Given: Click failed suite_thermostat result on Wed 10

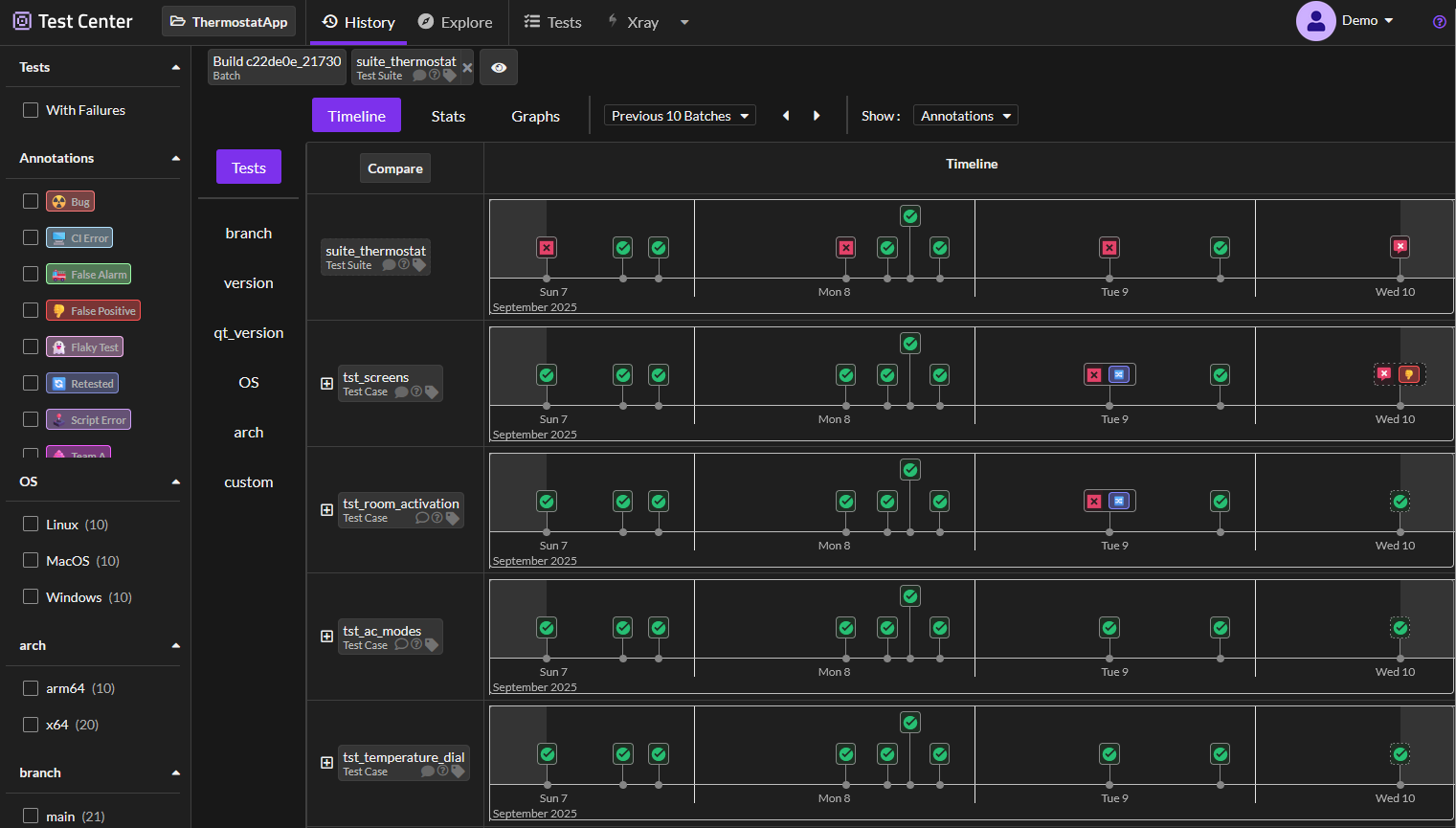Looking at the screenshot, I should point(1400,247).
